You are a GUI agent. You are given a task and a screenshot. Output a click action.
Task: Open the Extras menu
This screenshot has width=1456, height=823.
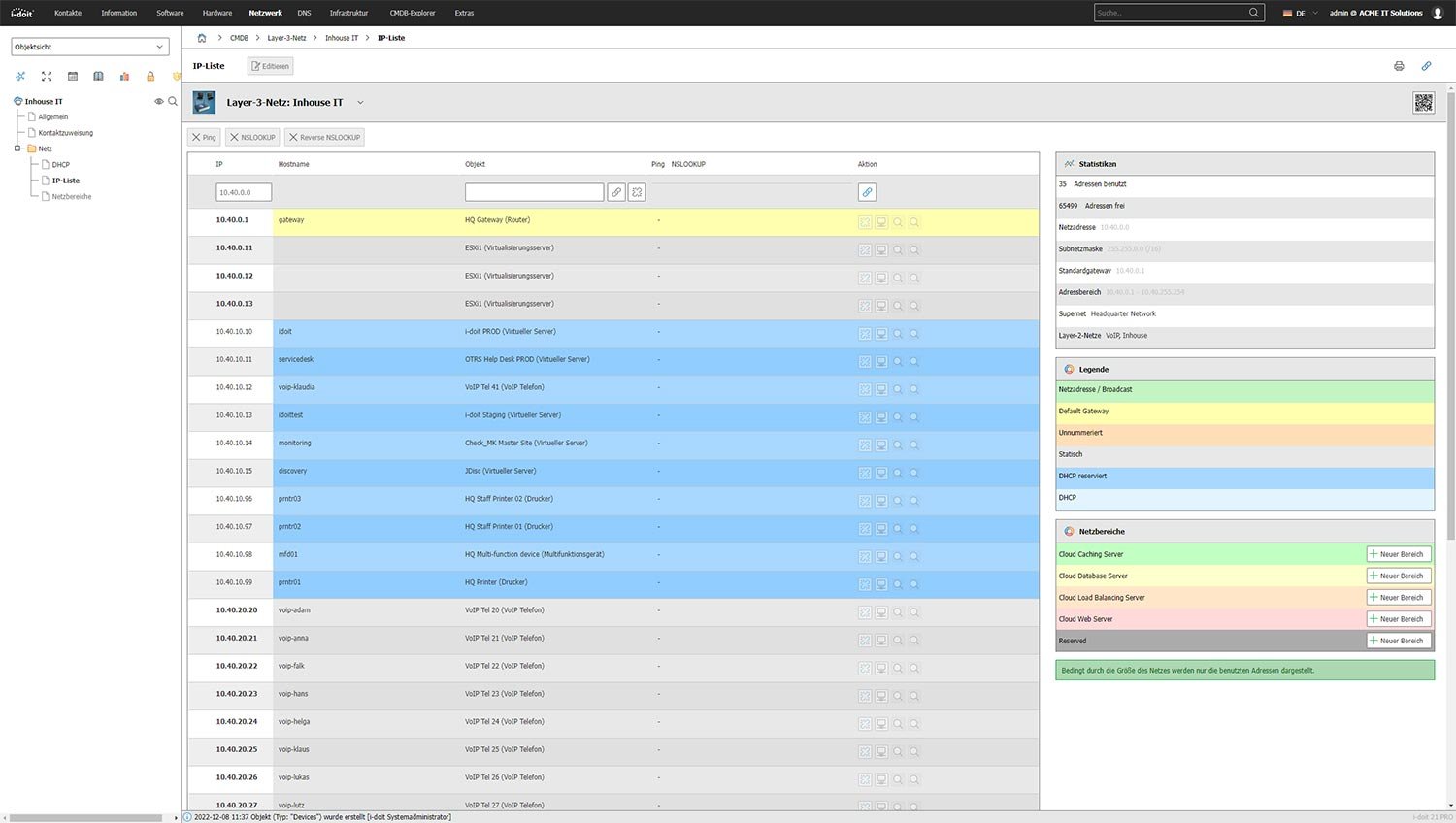(x=464, y=13)
